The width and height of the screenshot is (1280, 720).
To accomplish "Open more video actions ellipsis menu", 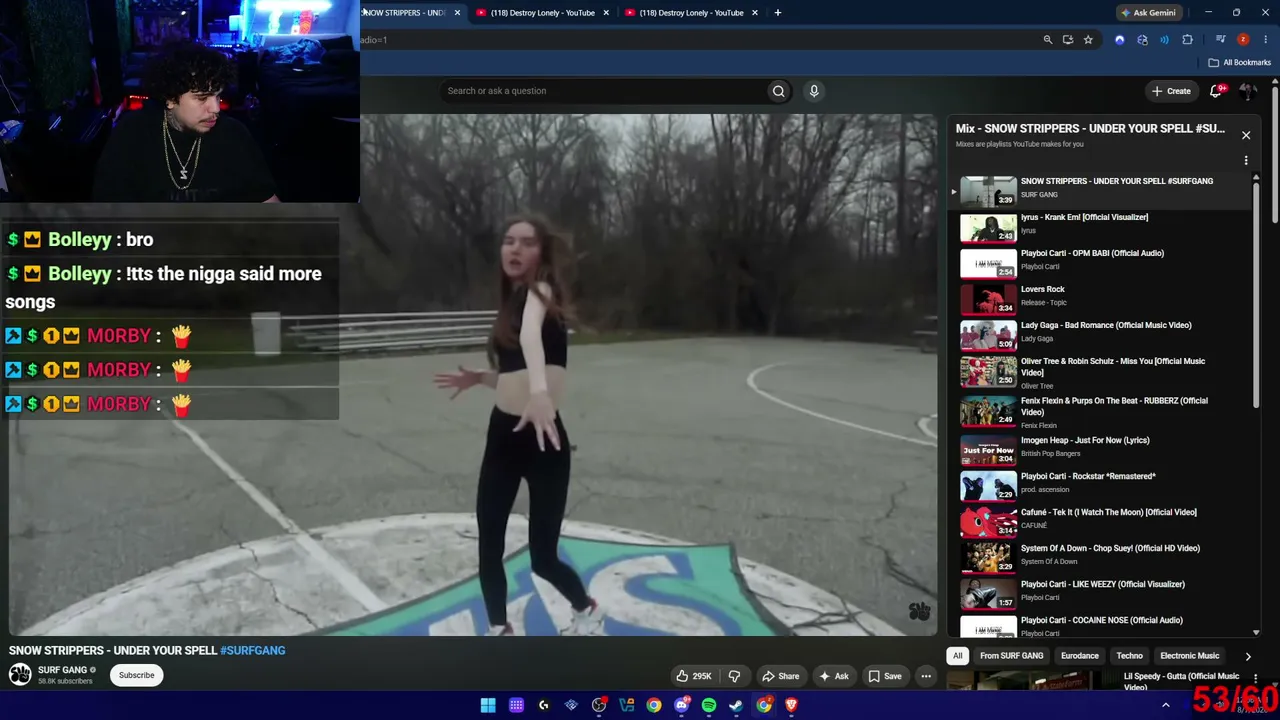I will [x=926, y=676].
